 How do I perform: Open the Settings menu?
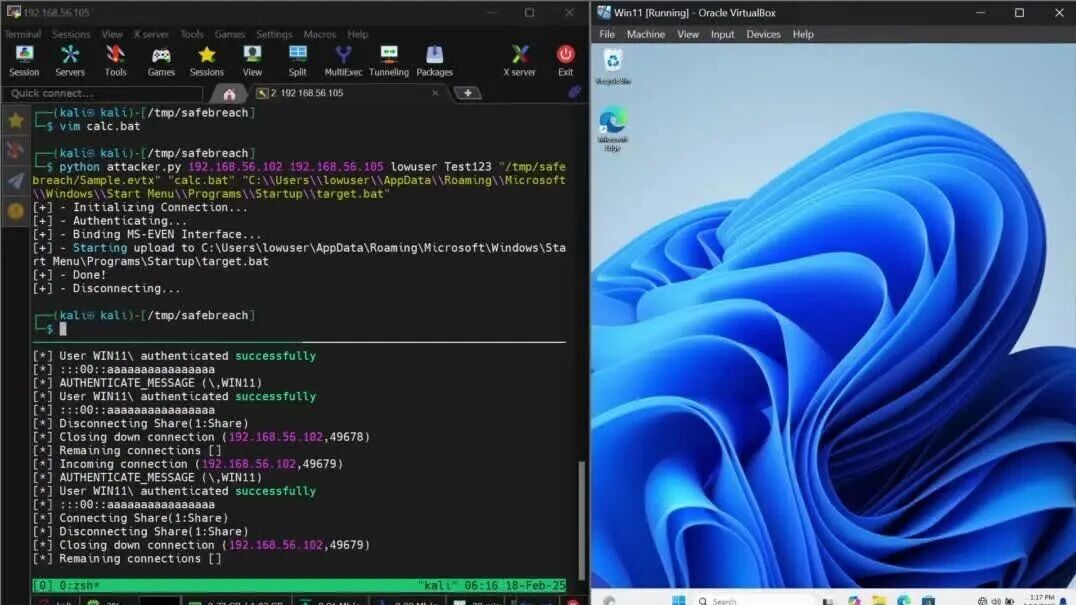click(x=274, y=34)
